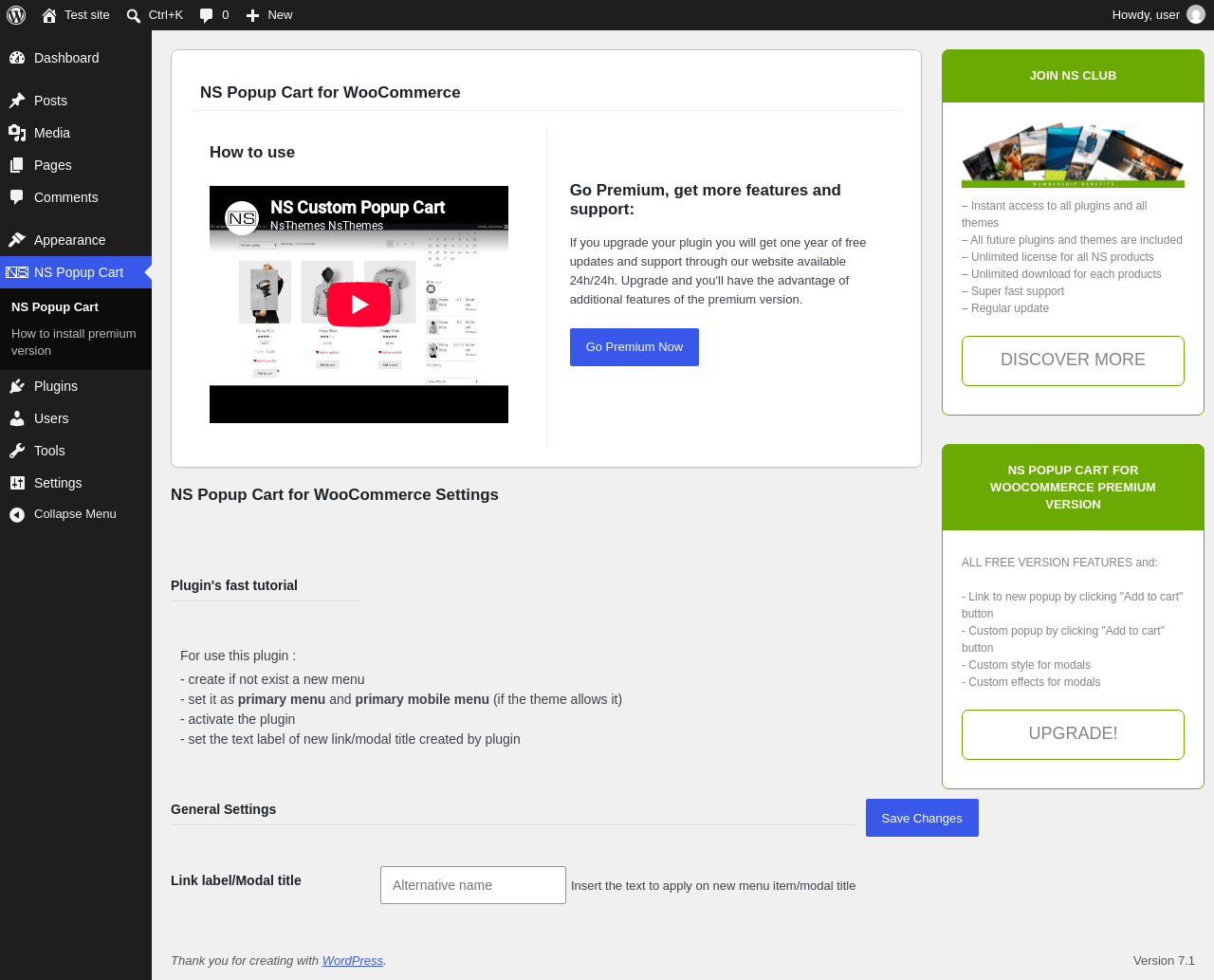Click the Tools wrench icon
The image size is (1214, 980).
[17, 451]
